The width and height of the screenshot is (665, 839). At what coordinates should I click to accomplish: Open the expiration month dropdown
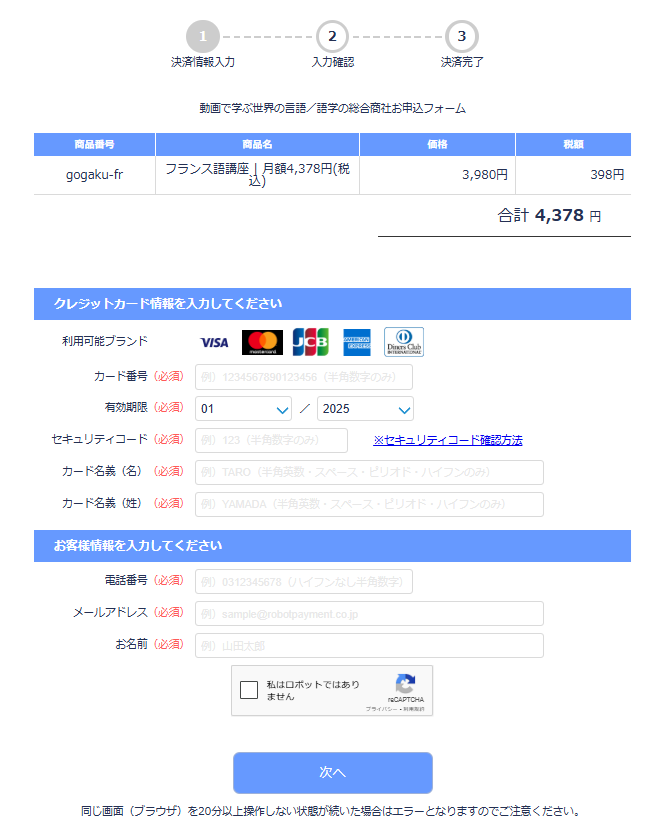click(244, 409)
